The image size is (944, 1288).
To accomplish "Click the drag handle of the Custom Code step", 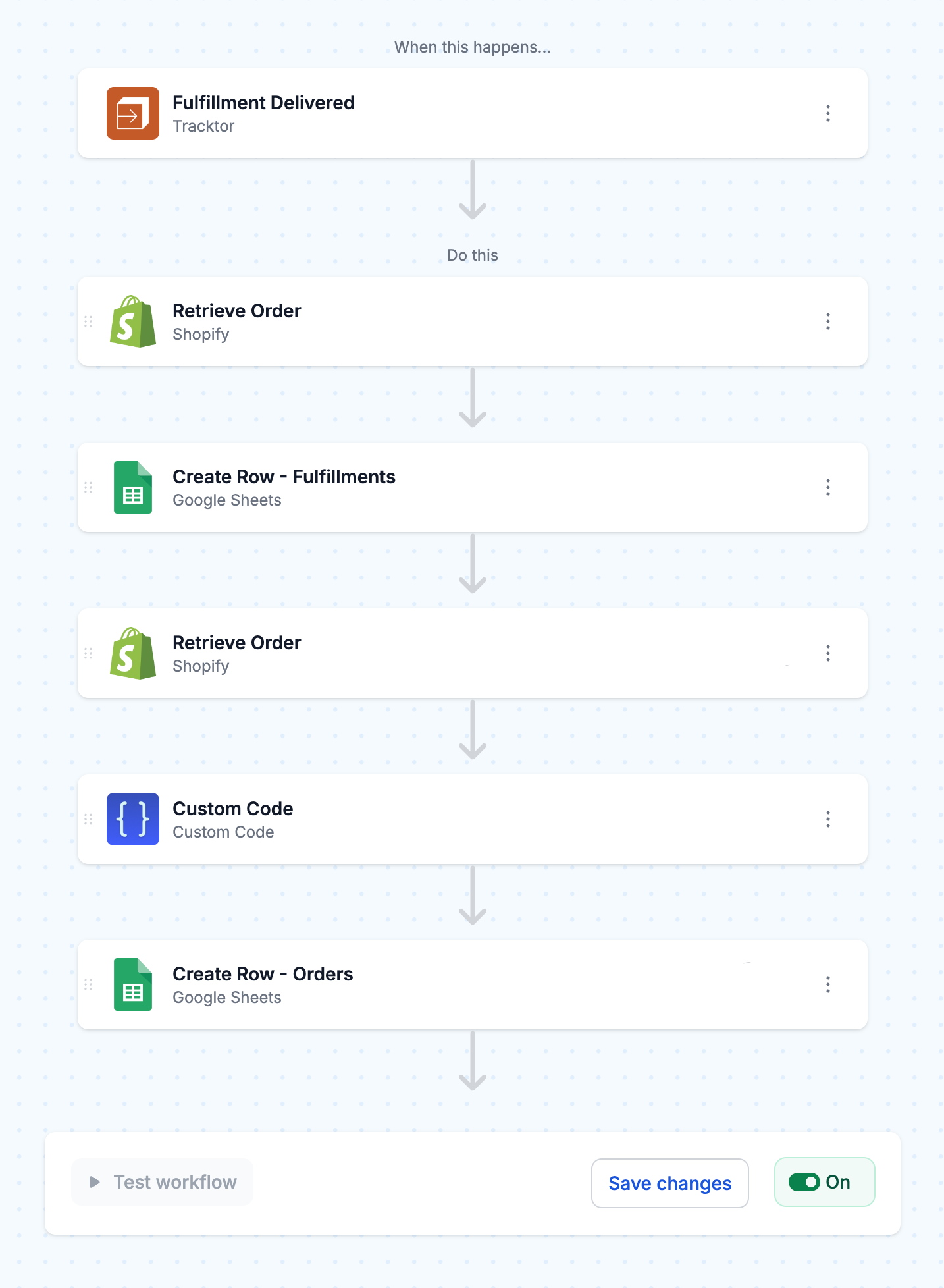I will 88,819.
